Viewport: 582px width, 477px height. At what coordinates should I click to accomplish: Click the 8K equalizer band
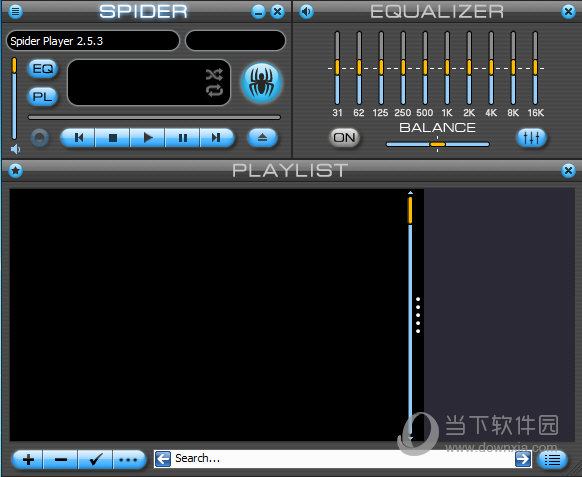(x=513, y=68)
